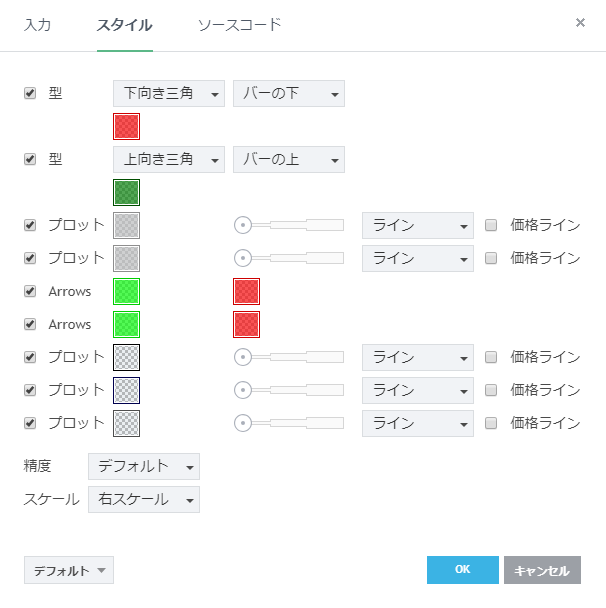Click the last プロット transparent color swatch
This screenshot has height=608, width=606.
127,423
